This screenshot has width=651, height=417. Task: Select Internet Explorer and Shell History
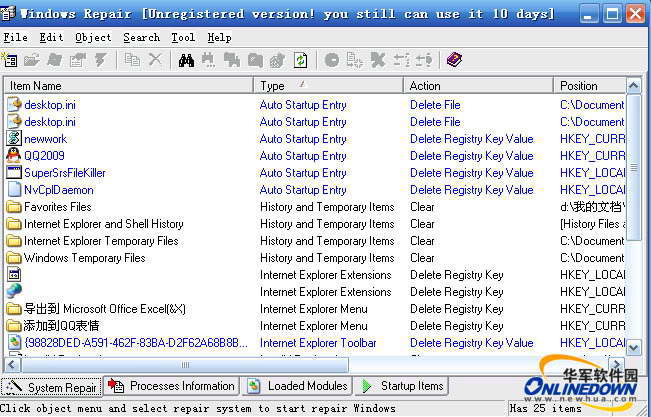(x=104, y=224)
